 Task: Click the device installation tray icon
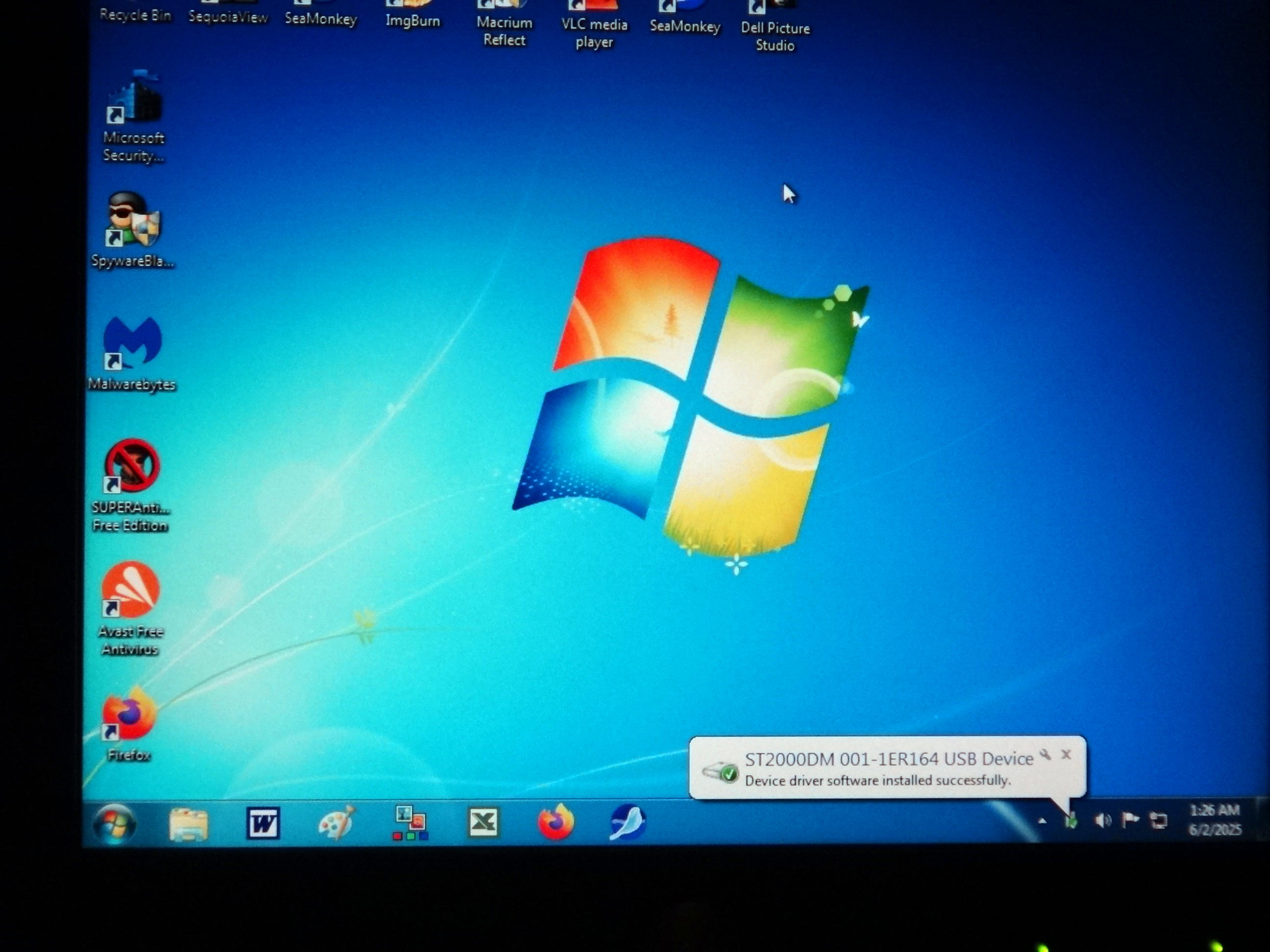pyautogui.click(x=1070, y=821)
